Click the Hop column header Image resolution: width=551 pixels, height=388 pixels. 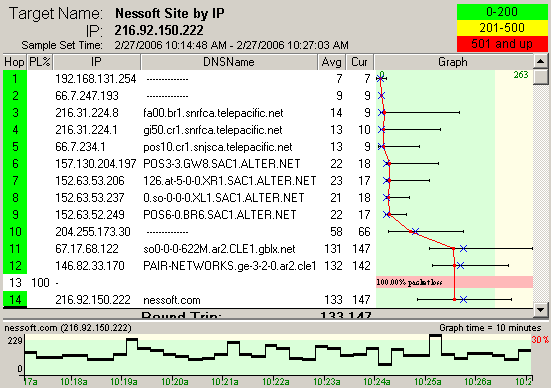(14, 62)
